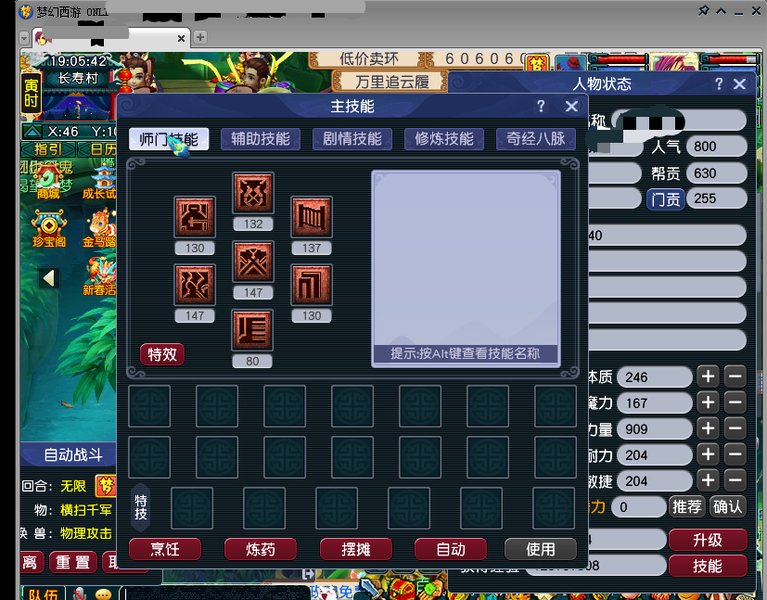Click the minimap toggle triangle beside coordinates
767x600 pixels.
32,132
